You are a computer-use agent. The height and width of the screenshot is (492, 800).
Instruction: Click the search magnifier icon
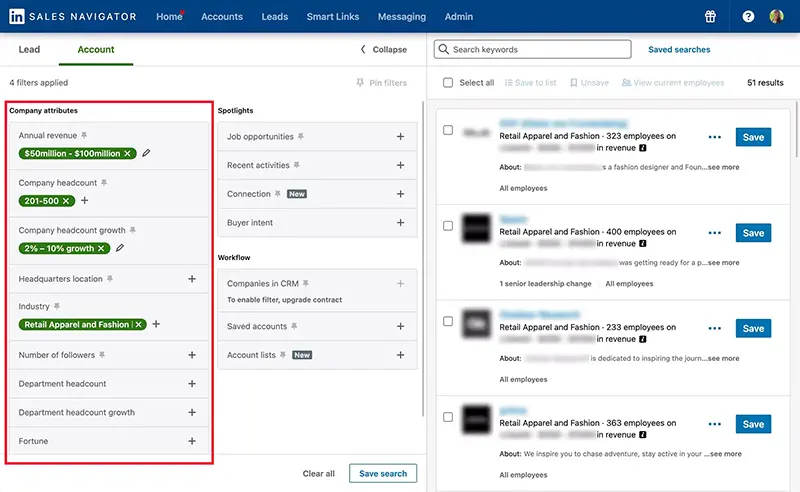[443, 49]
